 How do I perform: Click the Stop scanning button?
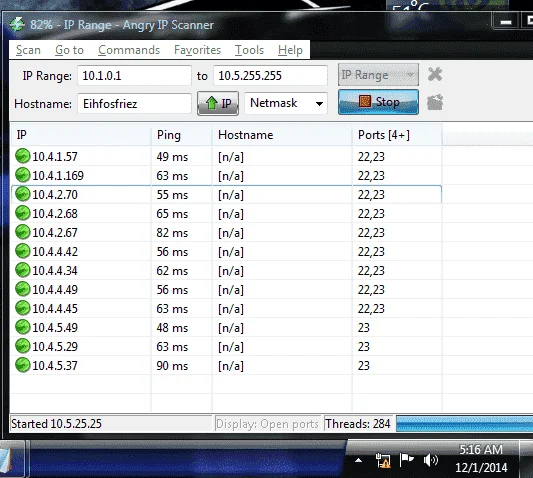pos(378,102)
